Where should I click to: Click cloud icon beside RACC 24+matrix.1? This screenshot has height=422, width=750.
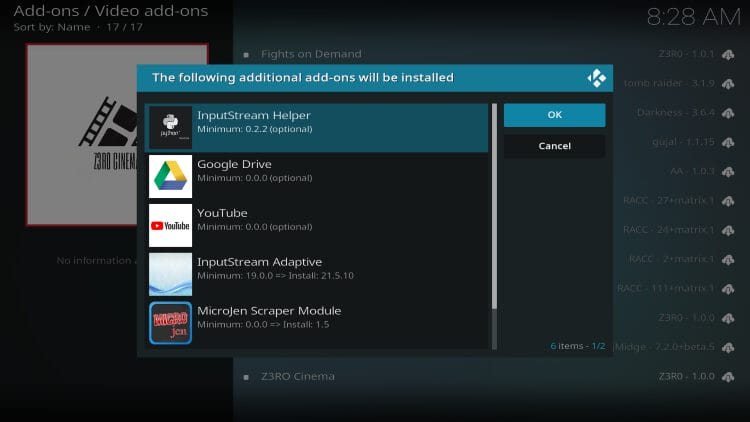(728, 231)
